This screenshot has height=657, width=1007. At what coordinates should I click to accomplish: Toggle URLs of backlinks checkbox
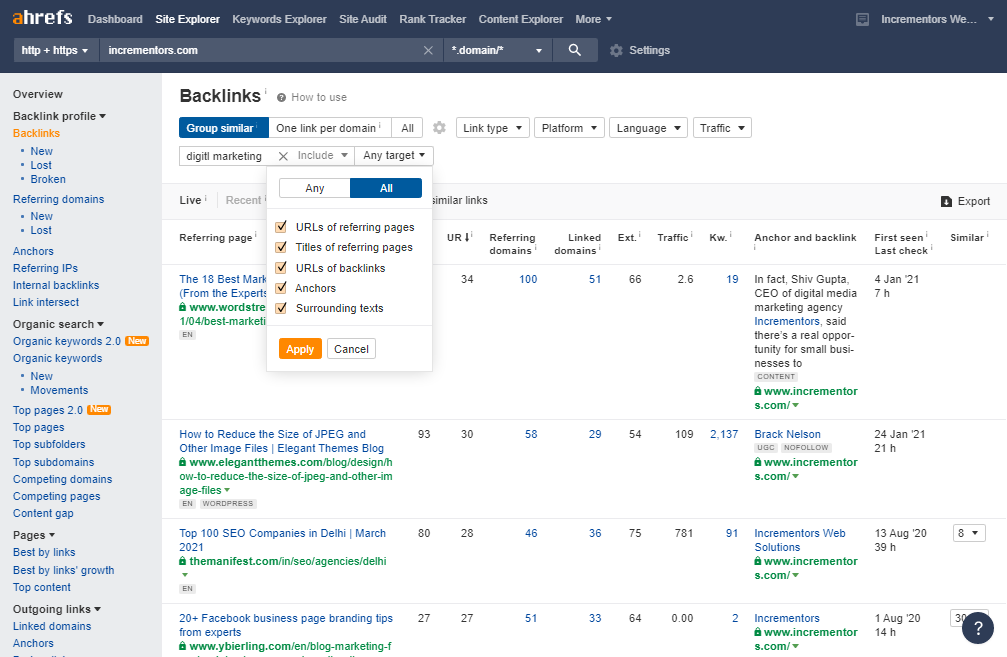pyautogui.click(x=281, y=268)
